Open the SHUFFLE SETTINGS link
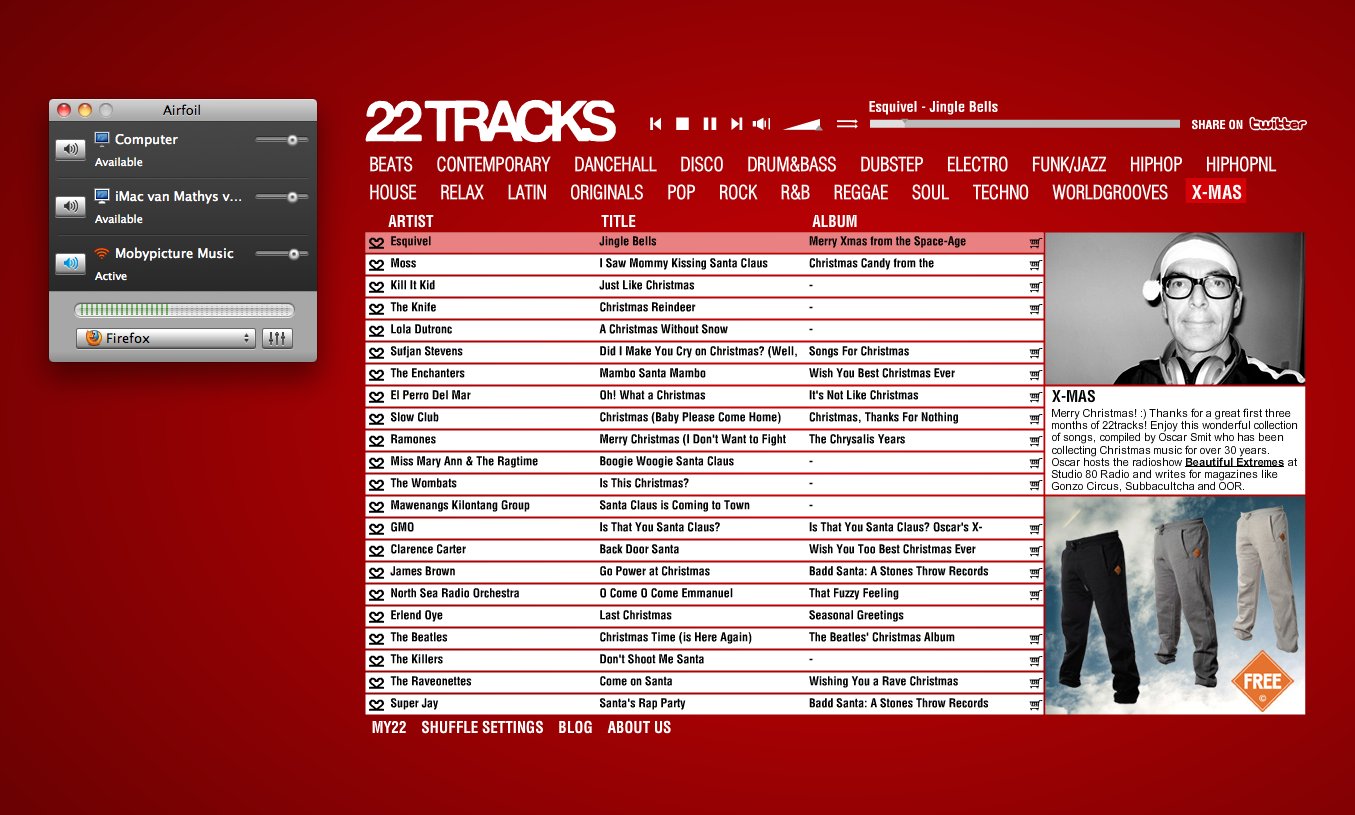This screenshot has width=1355, height=815. 482,728
